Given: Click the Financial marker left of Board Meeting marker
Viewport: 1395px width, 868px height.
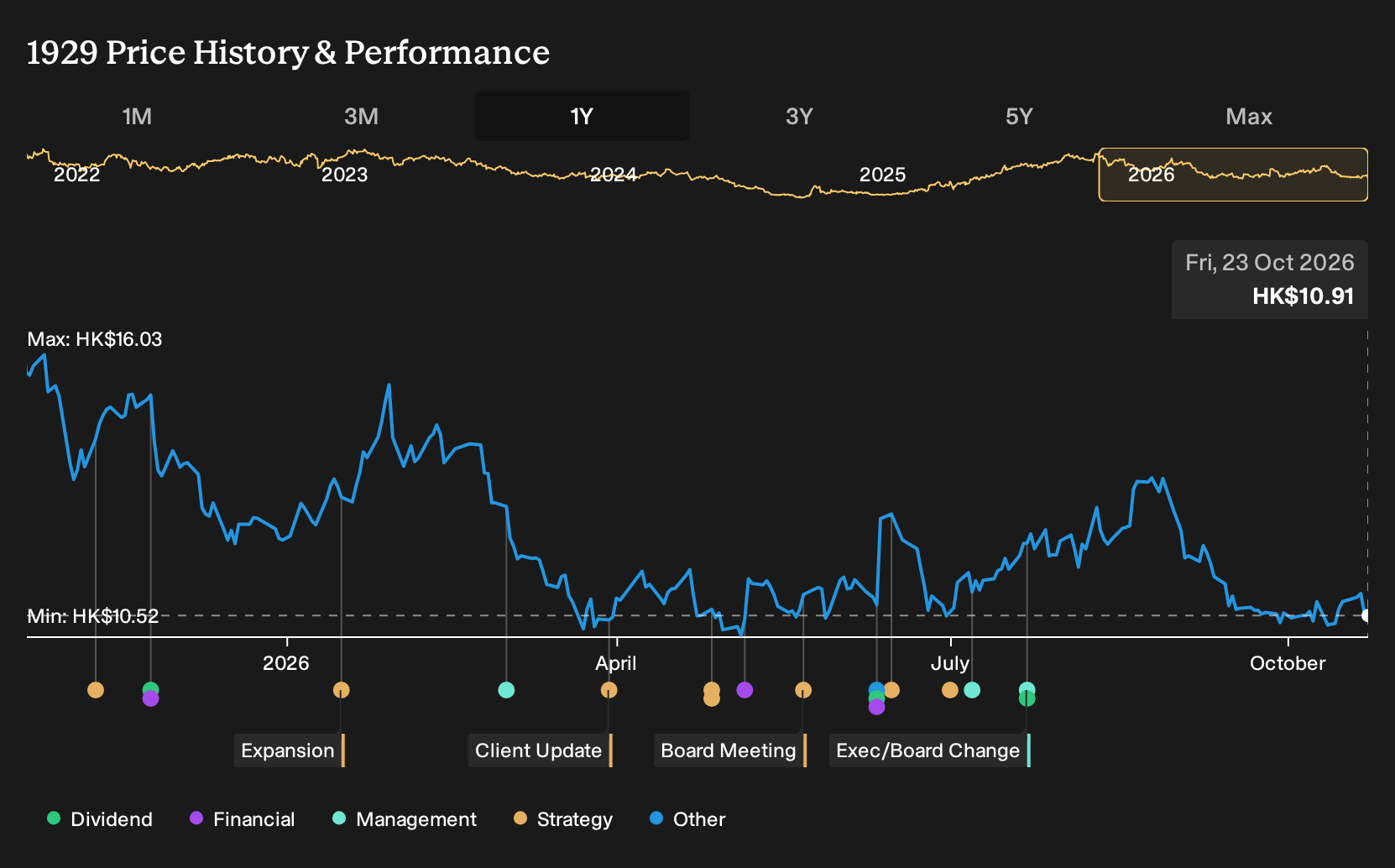Looking at the screenshot, I should click(x=745, y=690).
